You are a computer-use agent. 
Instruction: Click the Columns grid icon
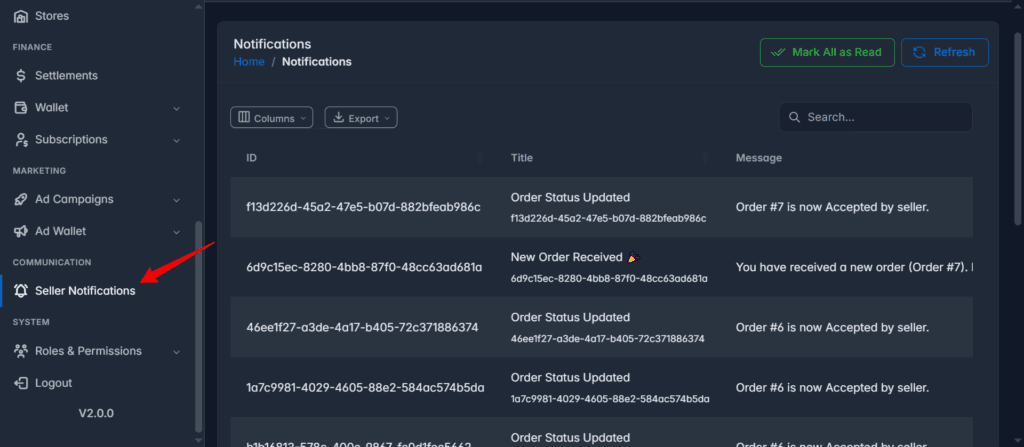coord(244,118)
